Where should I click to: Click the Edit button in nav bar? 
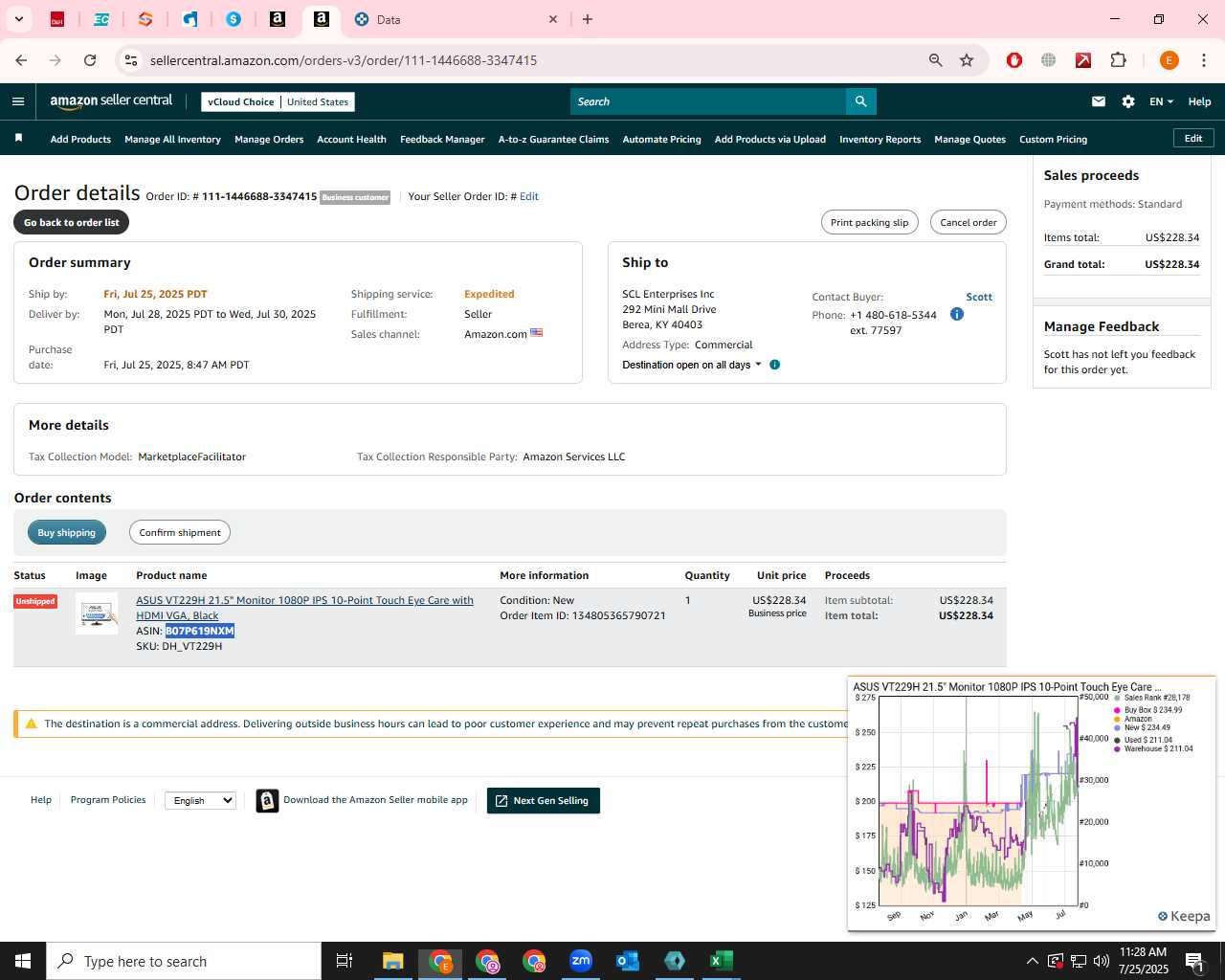pyautogui.click(x=1193, y=139)
